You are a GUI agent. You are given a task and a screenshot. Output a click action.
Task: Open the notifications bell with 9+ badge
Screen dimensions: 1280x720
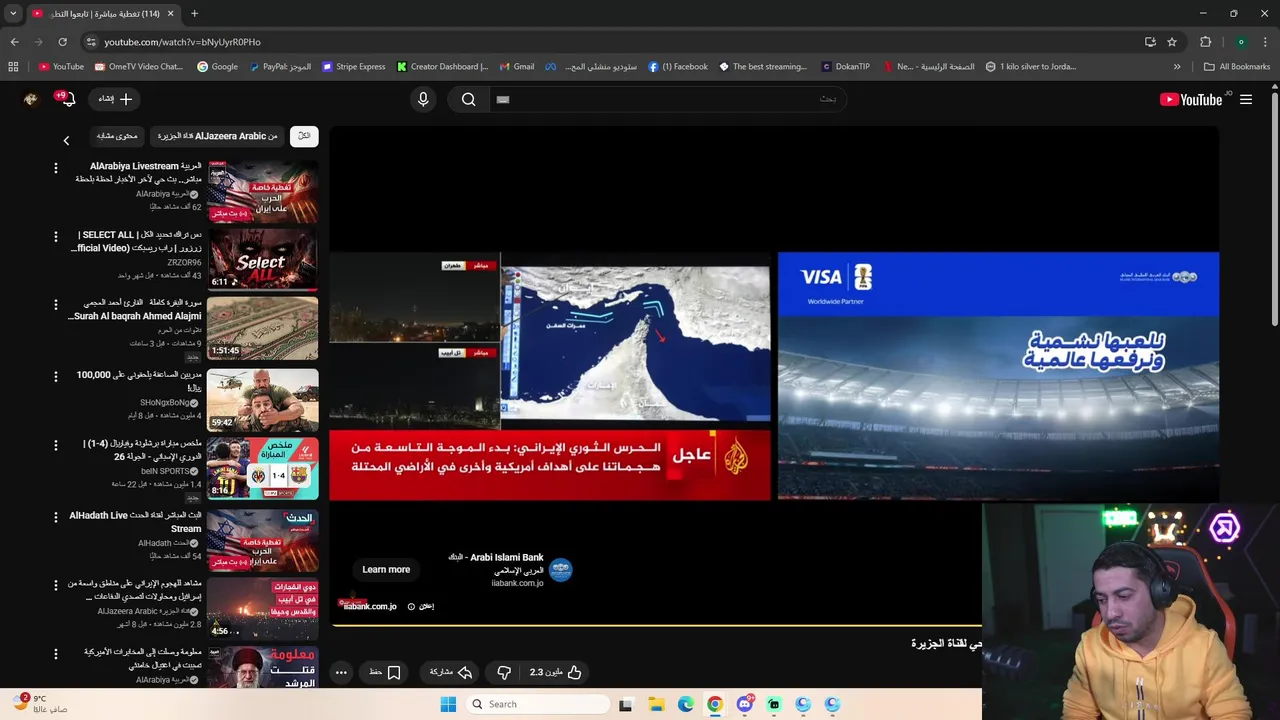66,99
